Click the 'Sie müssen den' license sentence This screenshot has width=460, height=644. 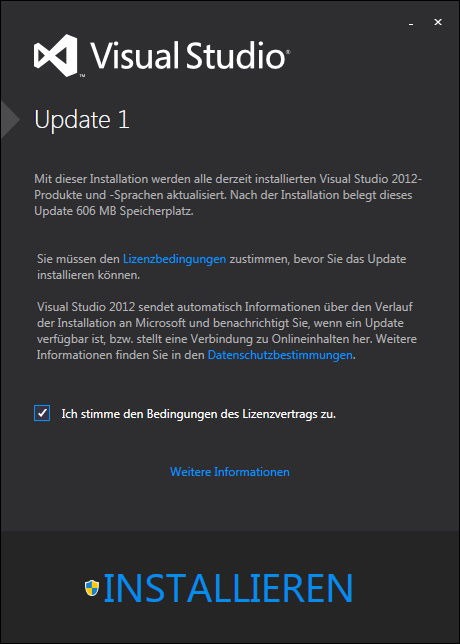[221, 267]
